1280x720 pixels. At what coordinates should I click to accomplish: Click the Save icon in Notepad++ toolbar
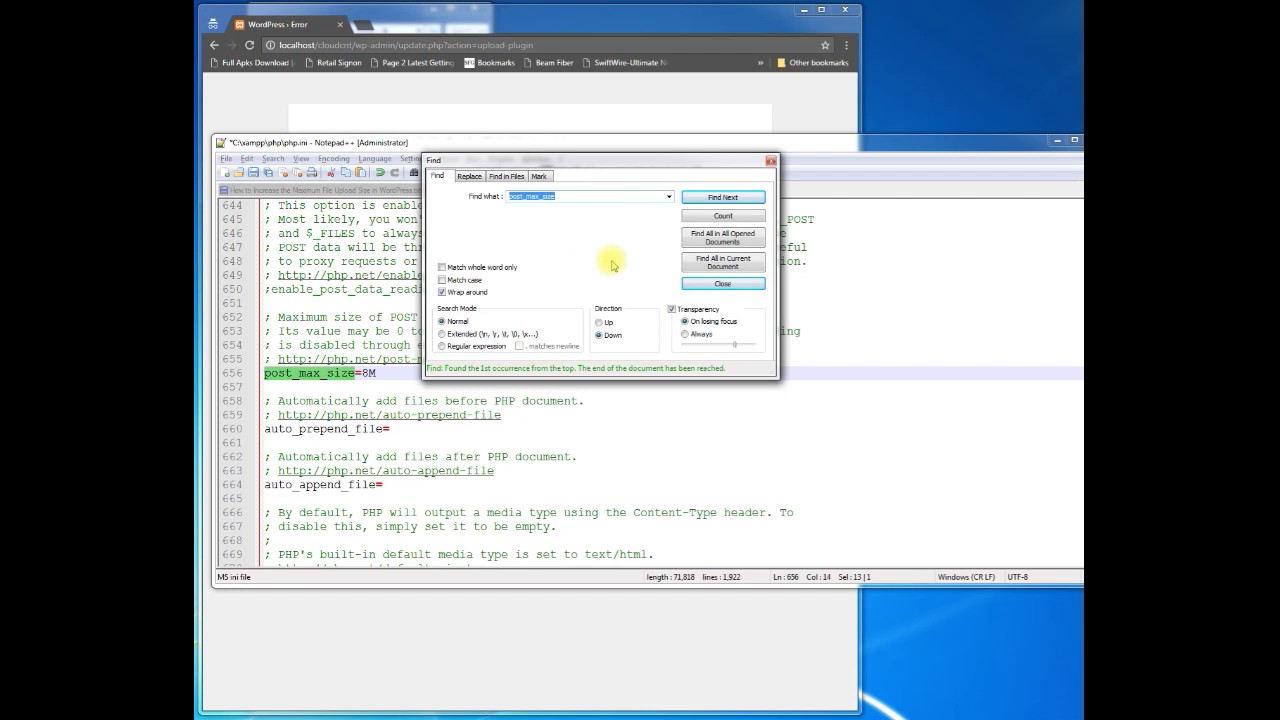tap(254, 173)
